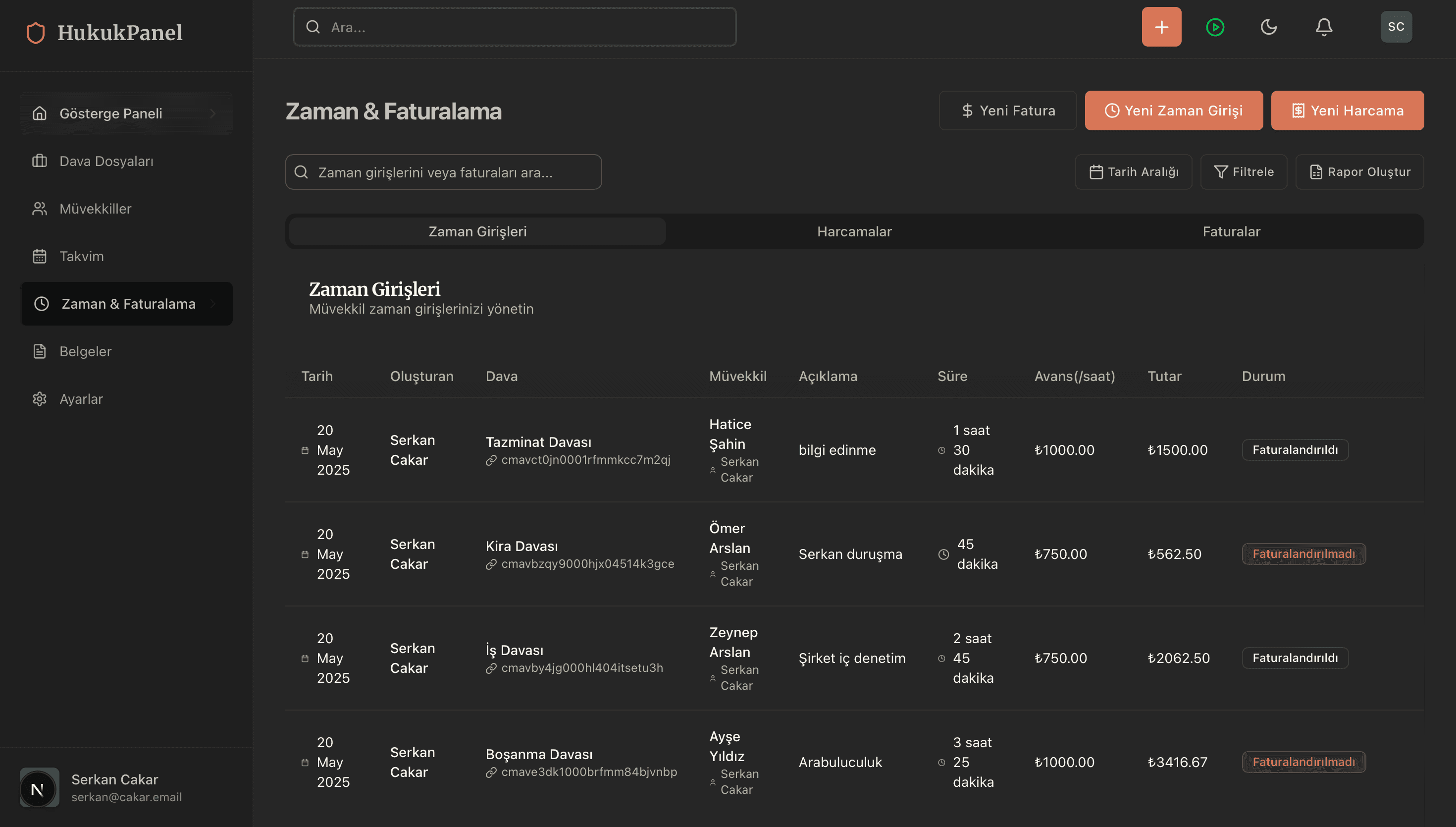Click the Yeni Fatura button
The height and width of the screenshot is (827, 1456).
(x=1008, y=111)
